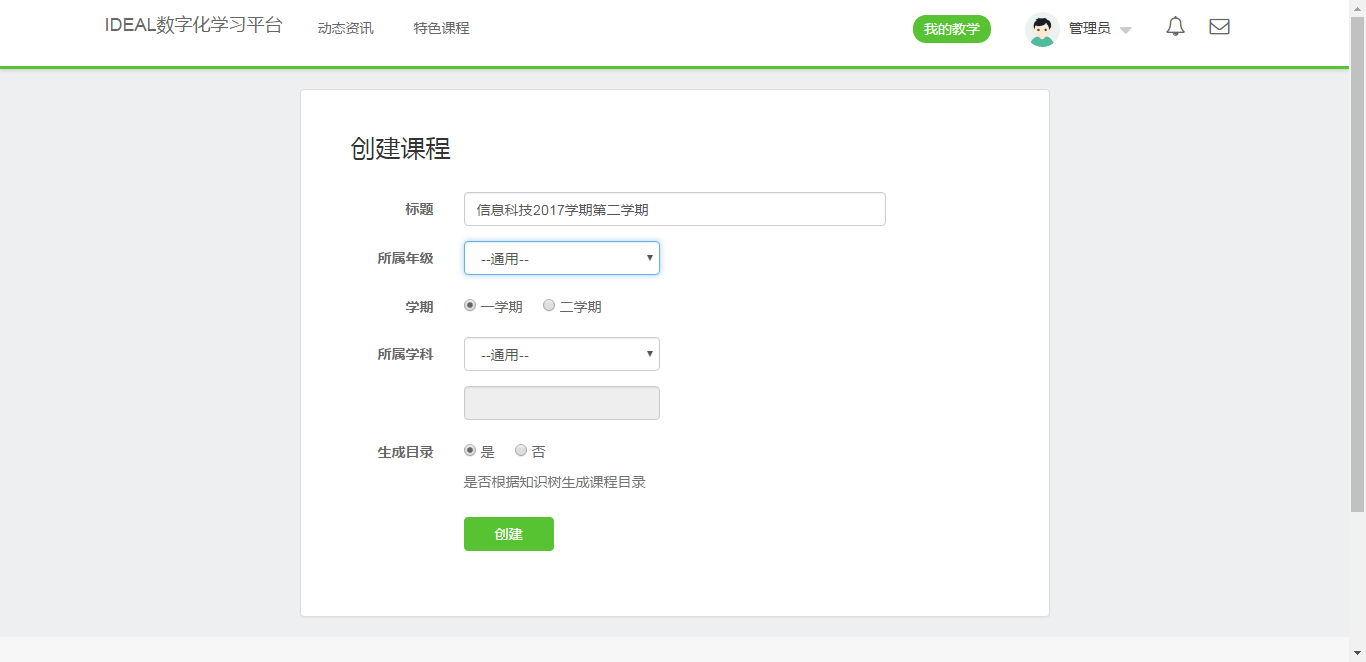Click the scrollbar down arrow
Screen dimensions: 1366x662
tap(1357, 653)
